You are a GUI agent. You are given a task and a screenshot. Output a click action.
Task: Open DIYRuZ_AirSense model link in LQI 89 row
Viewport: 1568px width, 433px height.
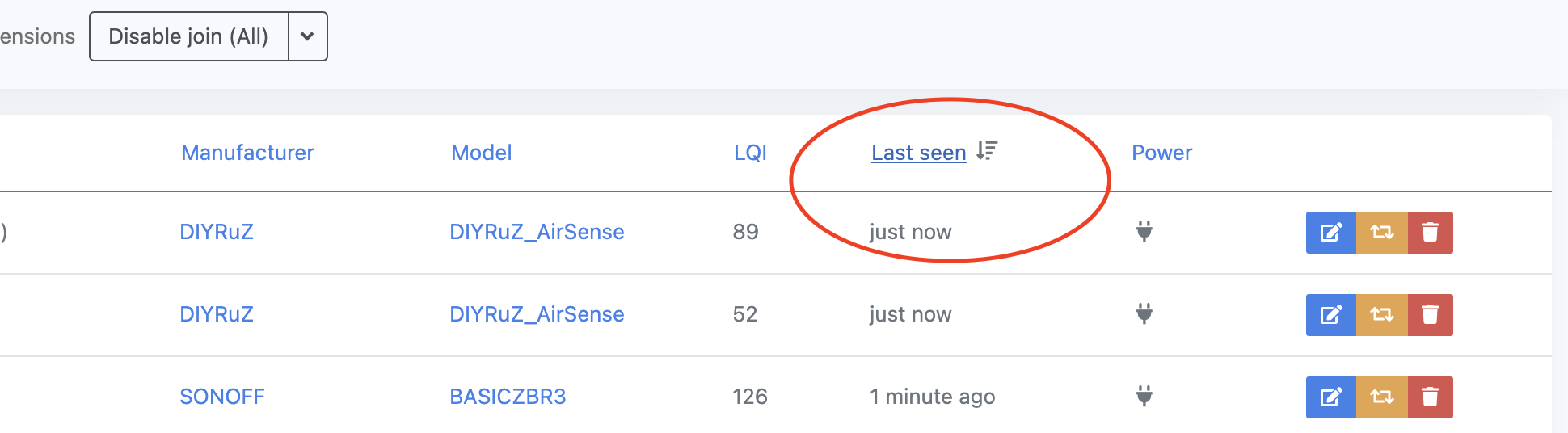[x=537, y=232]
